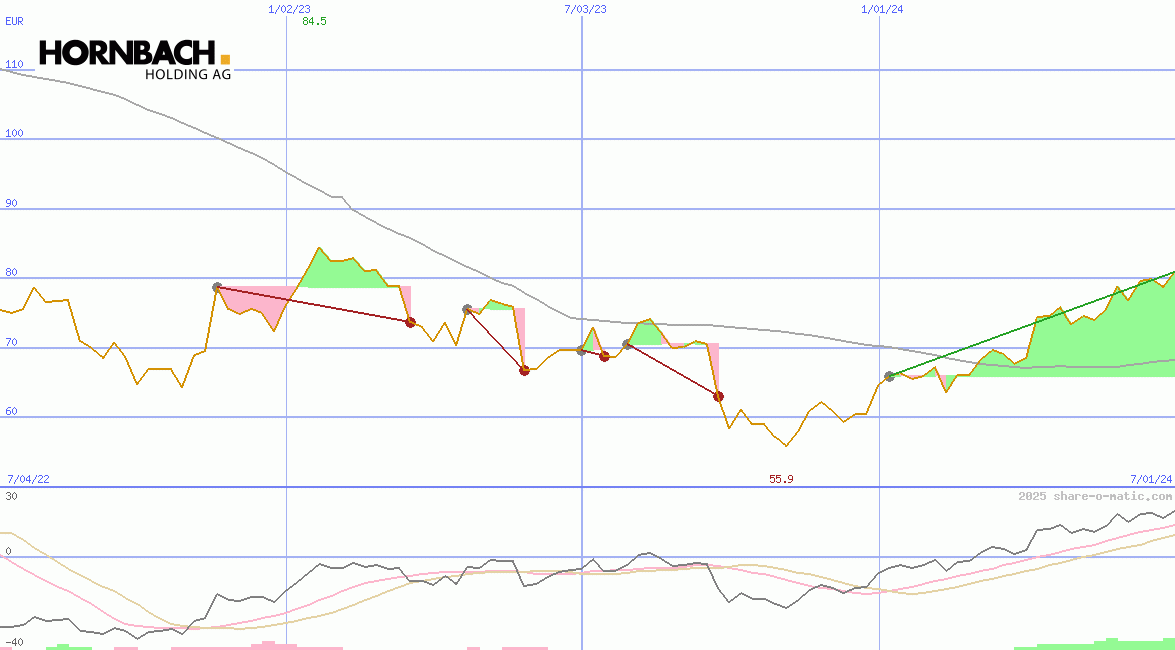Viewport: 1175px width, 650px height.
Task: Click grey entry marker near price 75.5
Action: click(x=468, y=309)
